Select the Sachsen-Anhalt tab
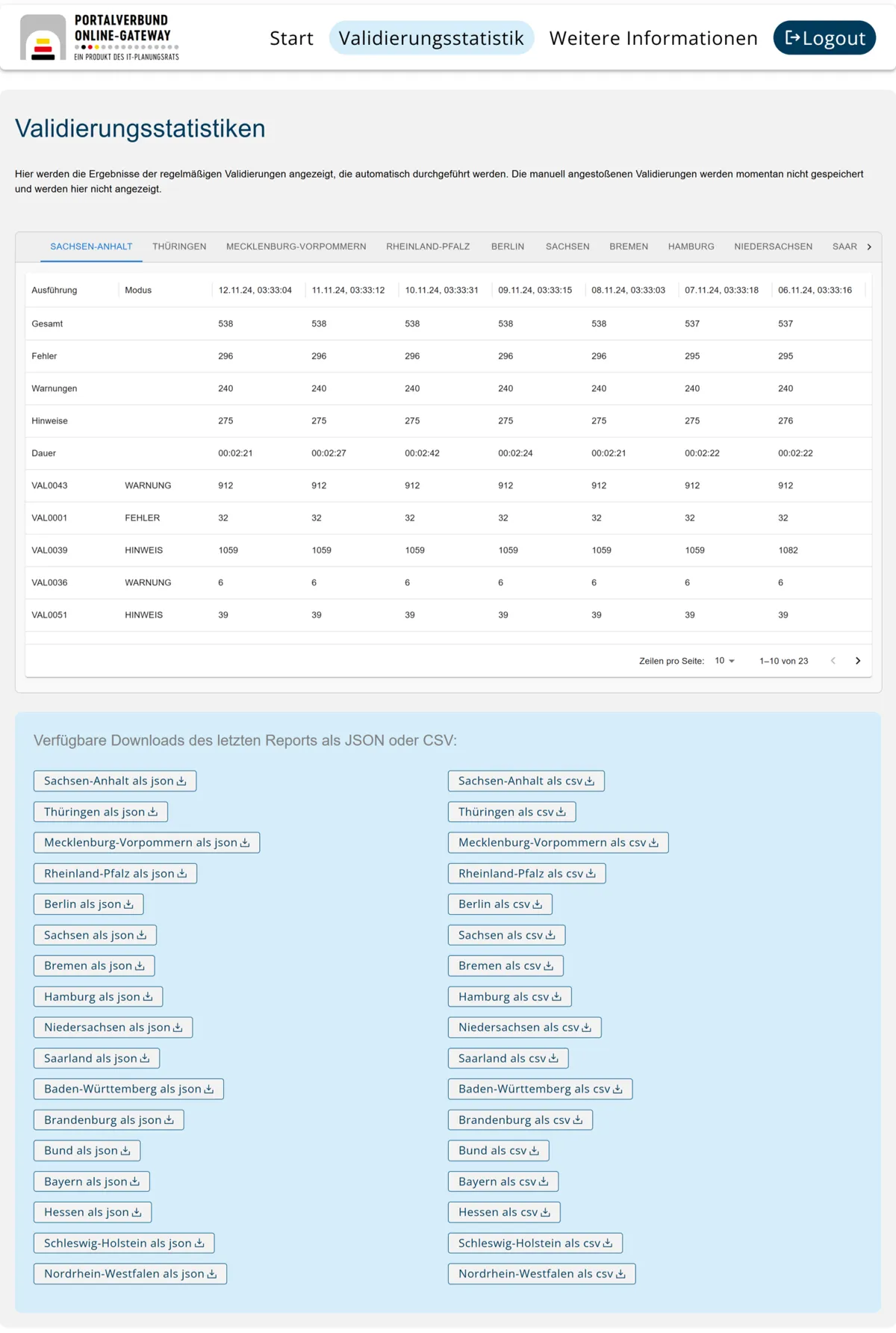The width and height of the screenshot is (896, 1333). tap(91, 246)
